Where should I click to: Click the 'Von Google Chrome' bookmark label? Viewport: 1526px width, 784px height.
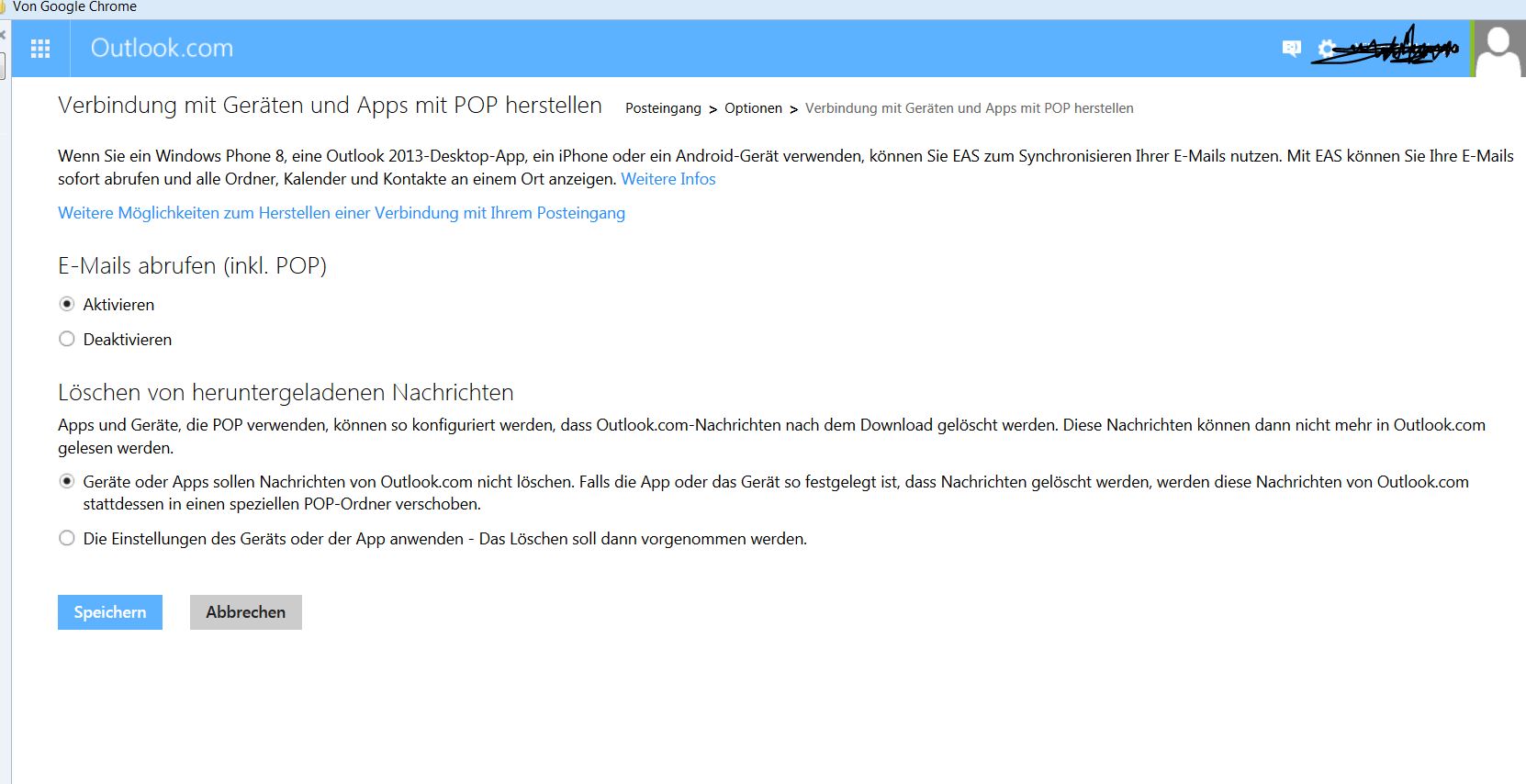74,7
